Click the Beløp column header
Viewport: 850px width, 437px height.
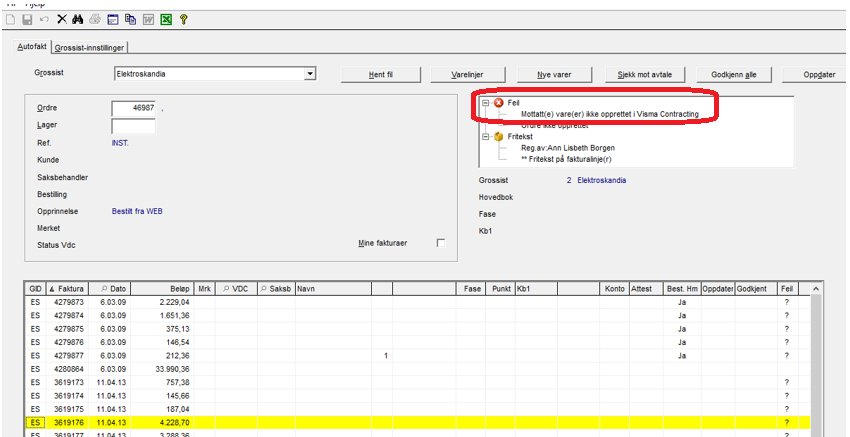point(163,289)
